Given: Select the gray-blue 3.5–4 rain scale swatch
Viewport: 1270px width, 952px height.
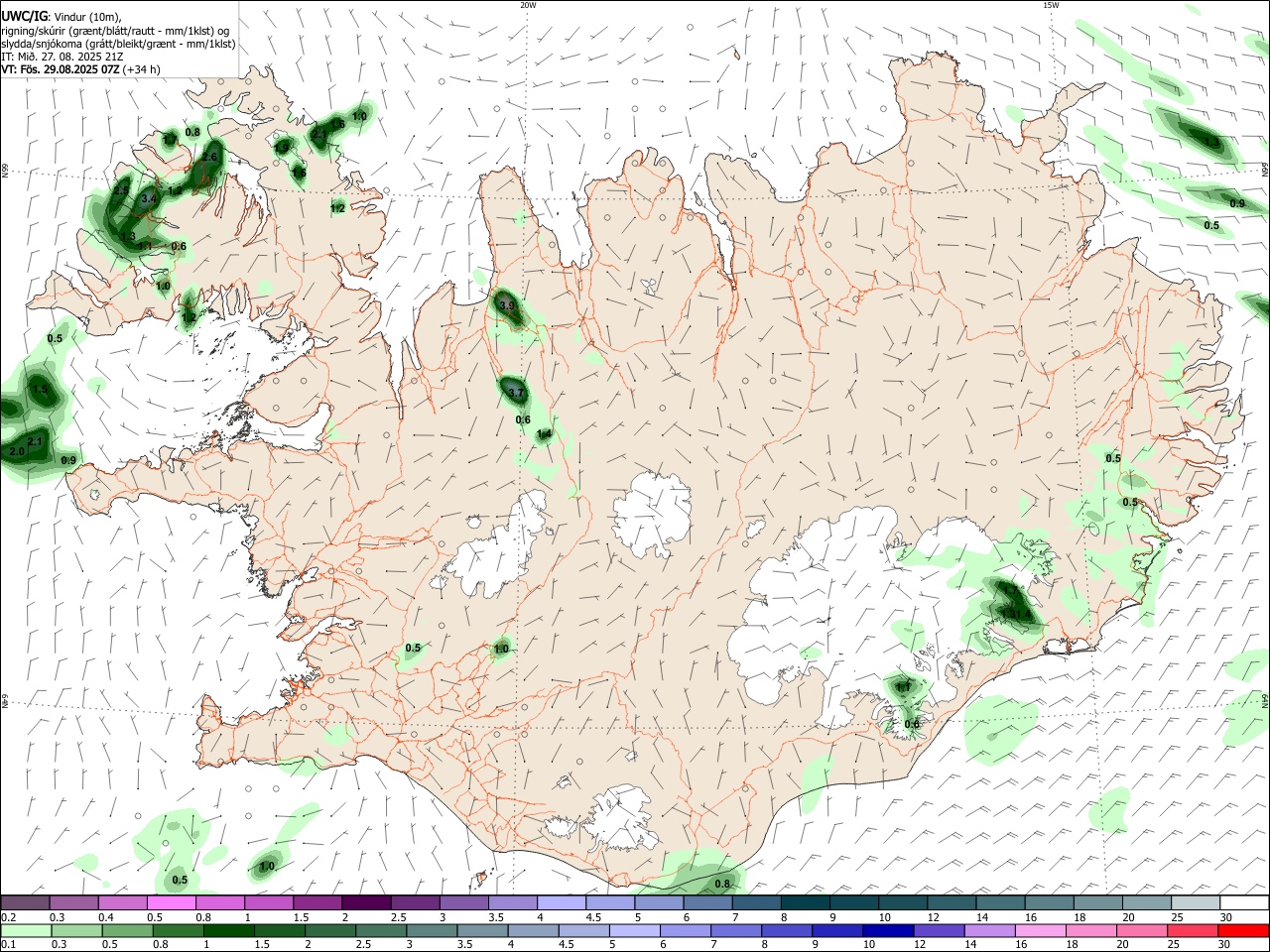Looking at the screenshot, I should click(484, 931).
